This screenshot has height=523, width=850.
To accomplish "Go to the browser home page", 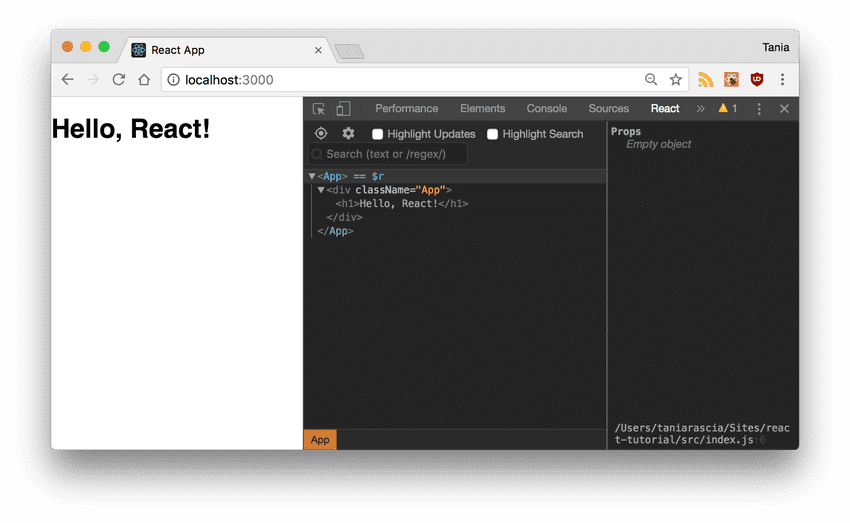I will tap(144, 80).
